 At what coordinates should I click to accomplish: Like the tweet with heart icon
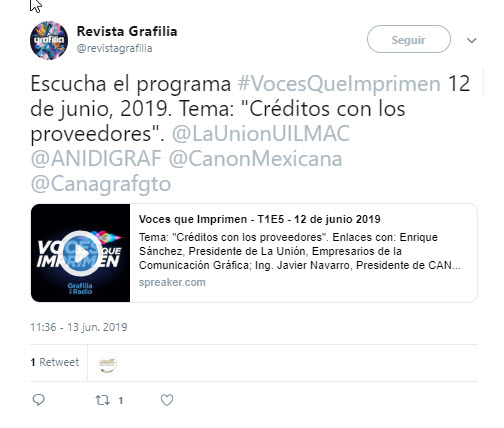(167, 400)
